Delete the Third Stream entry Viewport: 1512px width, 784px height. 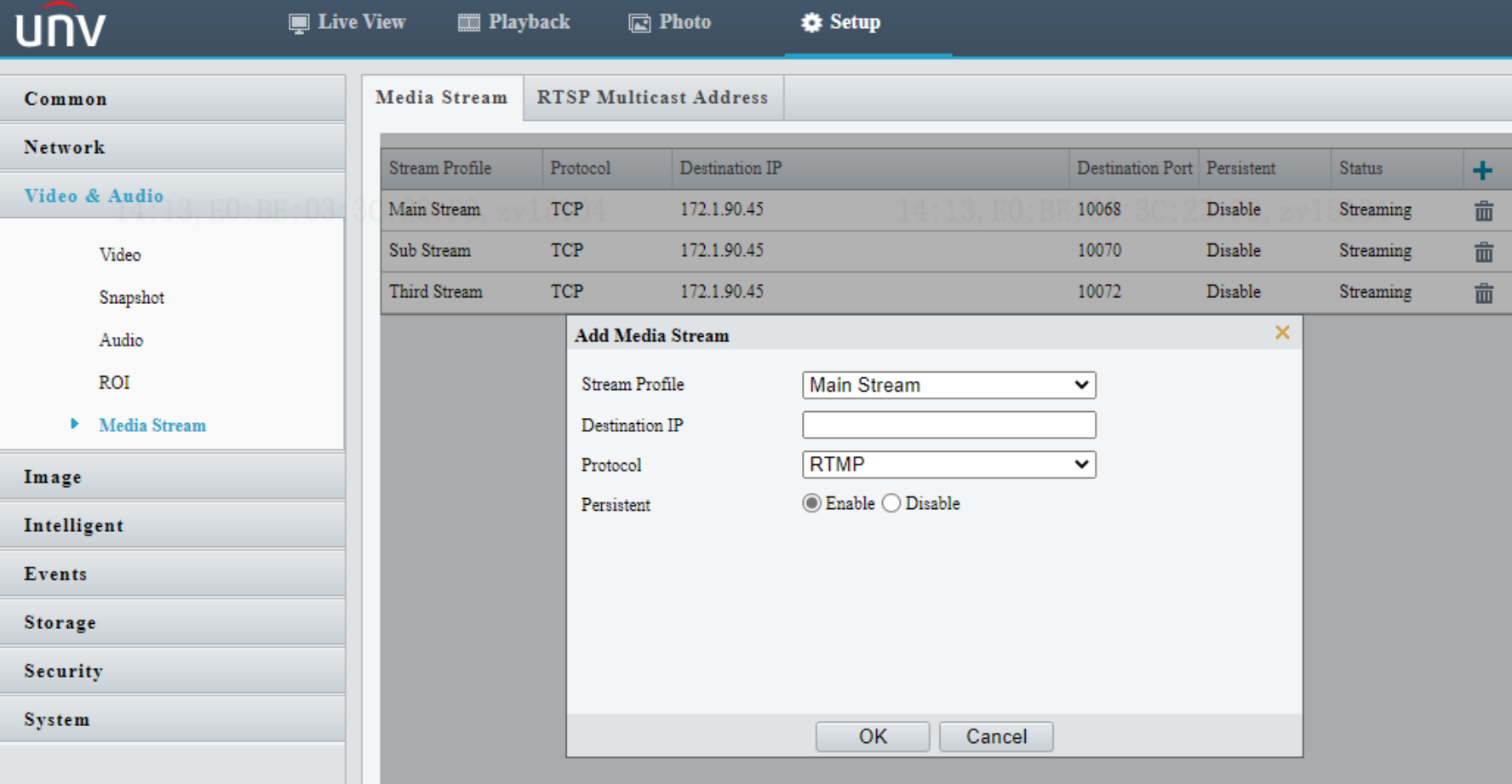point(1484,292)
